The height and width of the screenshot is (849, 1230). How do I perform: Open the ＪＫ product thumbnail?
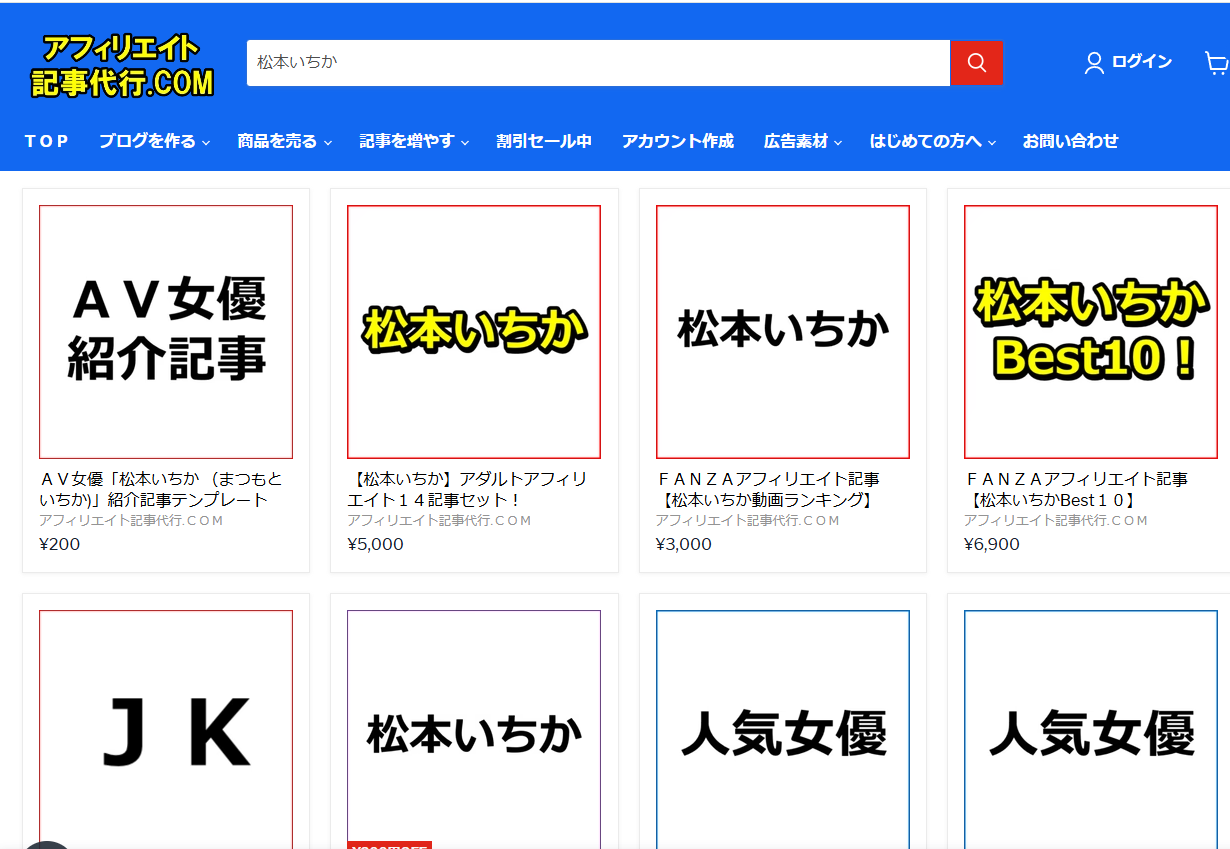point(166,729)
